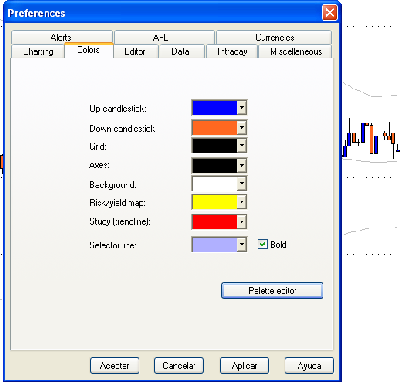Screen dimensions: 400x387
Task: Click the Palette editor button
Action: [x=272, y=291]
